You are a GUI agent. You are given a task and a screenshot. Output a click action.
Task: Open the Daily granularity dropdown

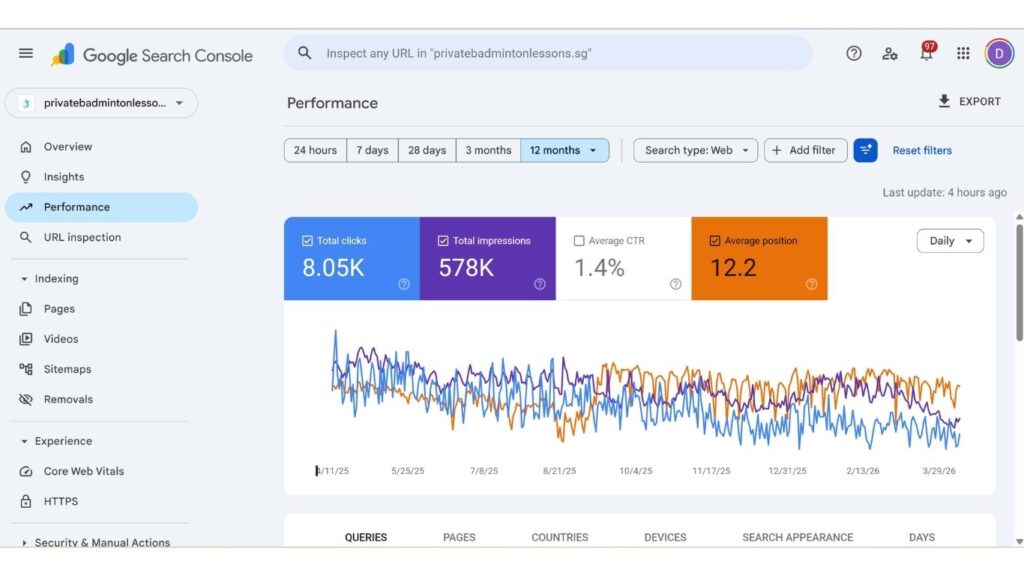tap(948, 240)
